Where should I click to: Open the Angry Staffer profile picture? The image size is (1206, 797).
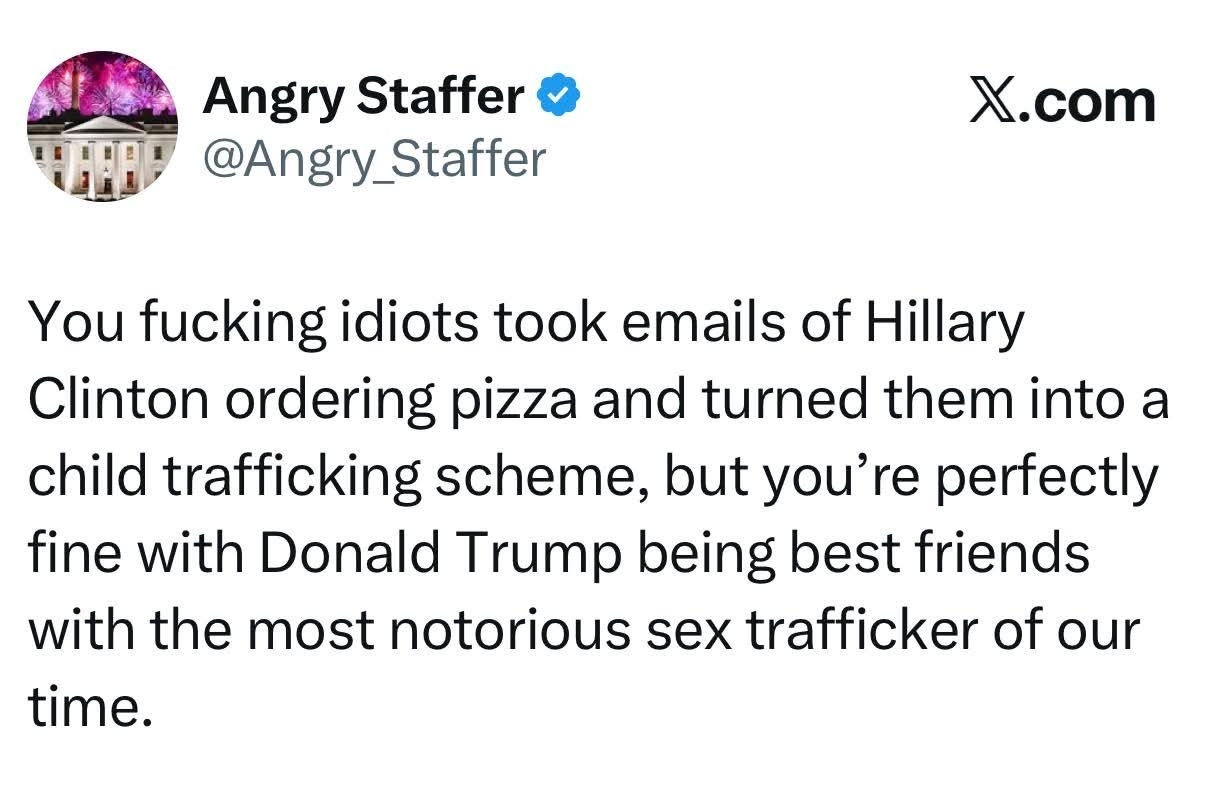(x=103, y=127)
